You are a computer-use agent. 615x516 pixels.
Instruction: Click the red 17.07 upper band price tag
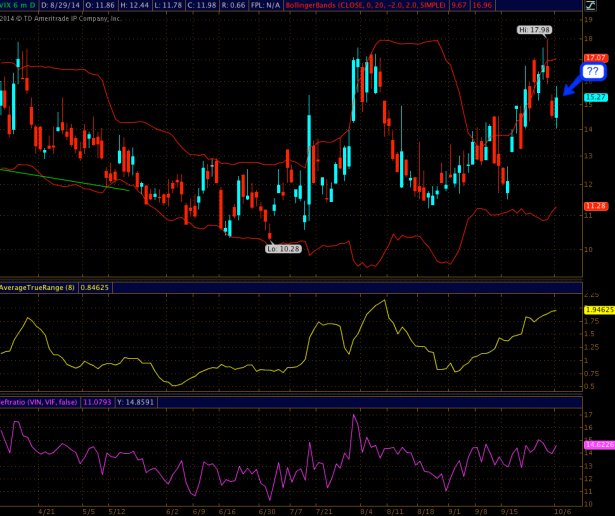click(597, 58)
